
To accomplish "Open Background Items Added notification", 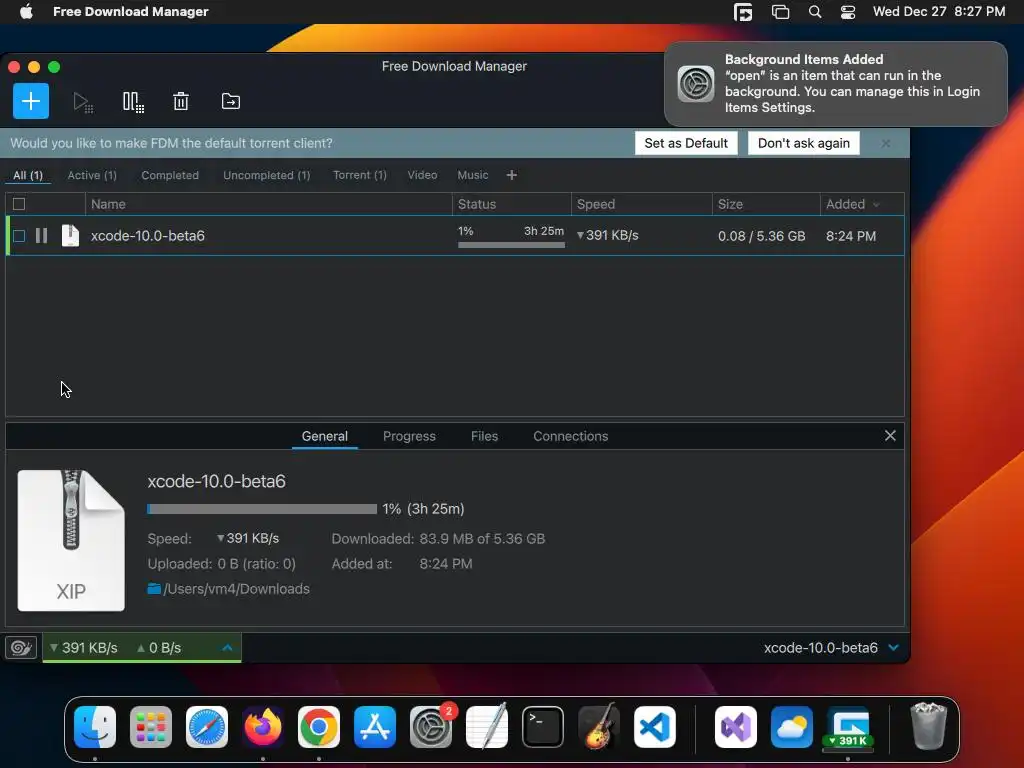I will pos(836,84).
